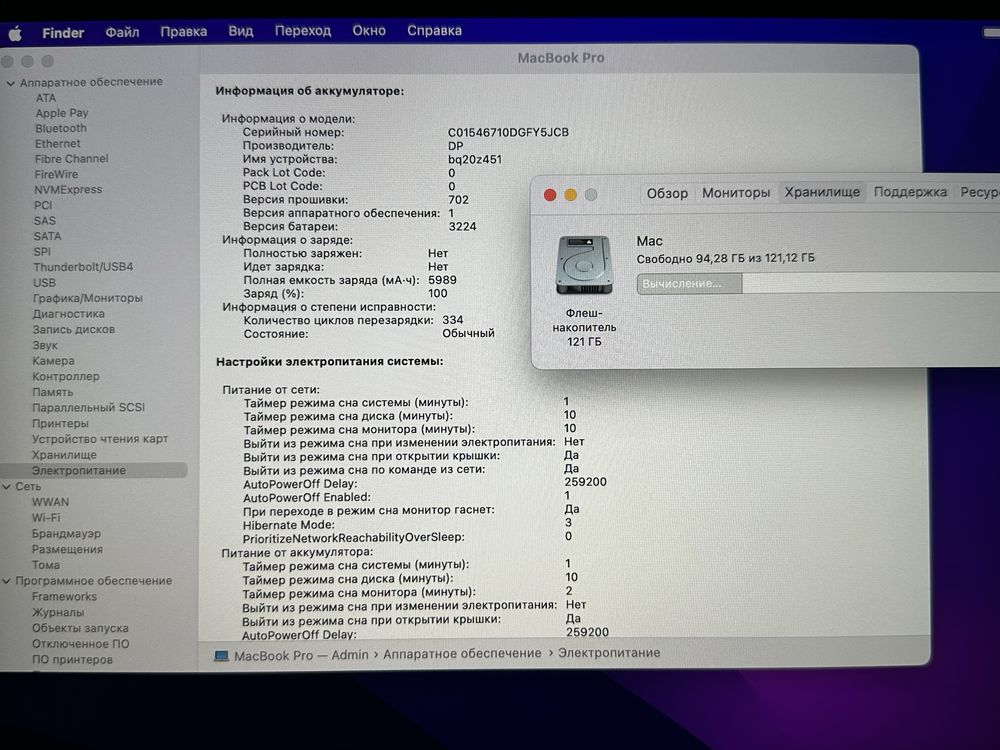Click the cycle count value 334

pos(453,320)
